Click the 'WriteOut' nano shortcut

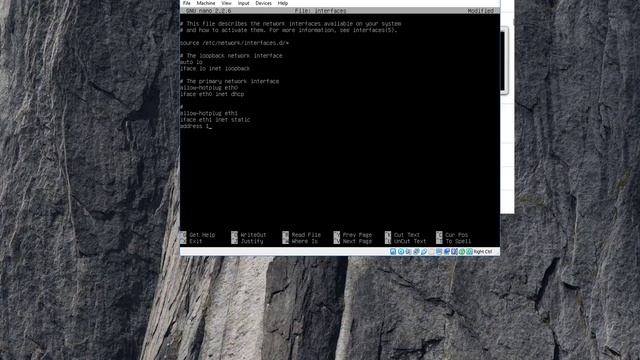[249, 235]
